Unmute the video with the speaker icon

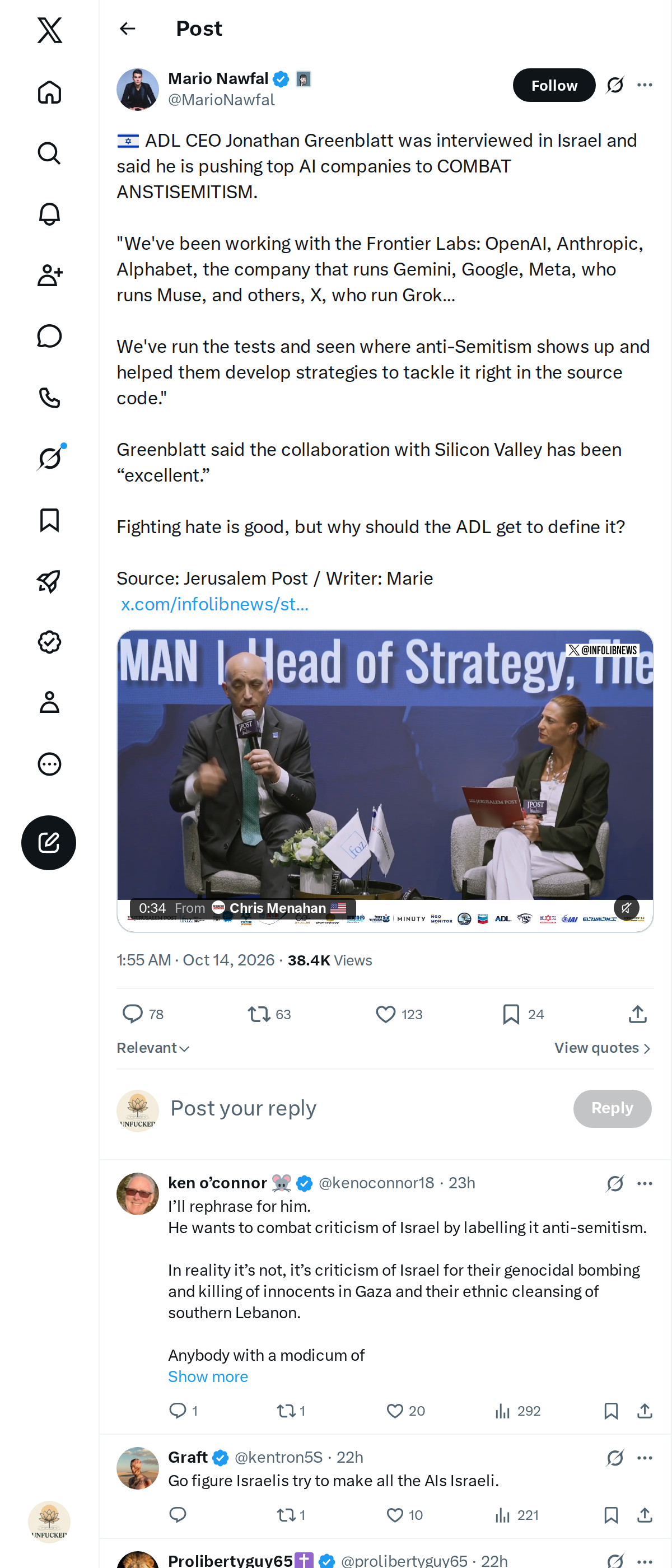626,908
